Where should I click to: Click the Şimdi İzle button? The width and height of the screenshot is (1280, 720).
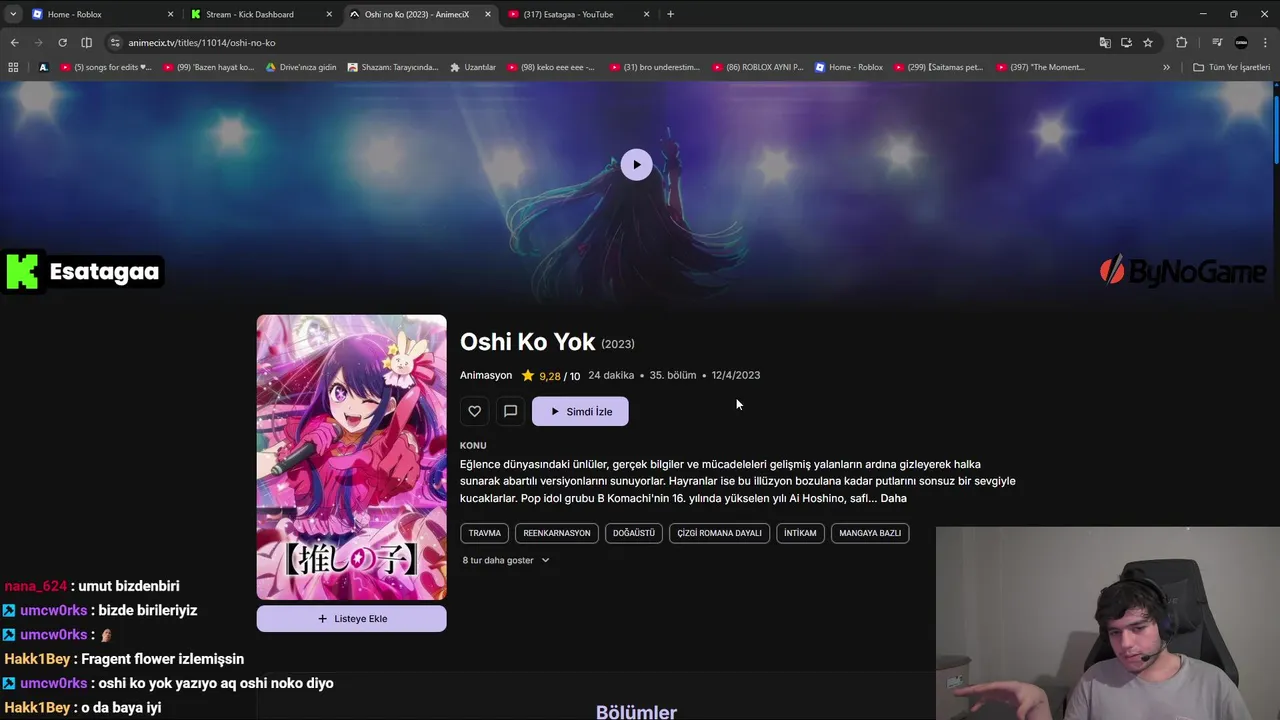[580, 411]
